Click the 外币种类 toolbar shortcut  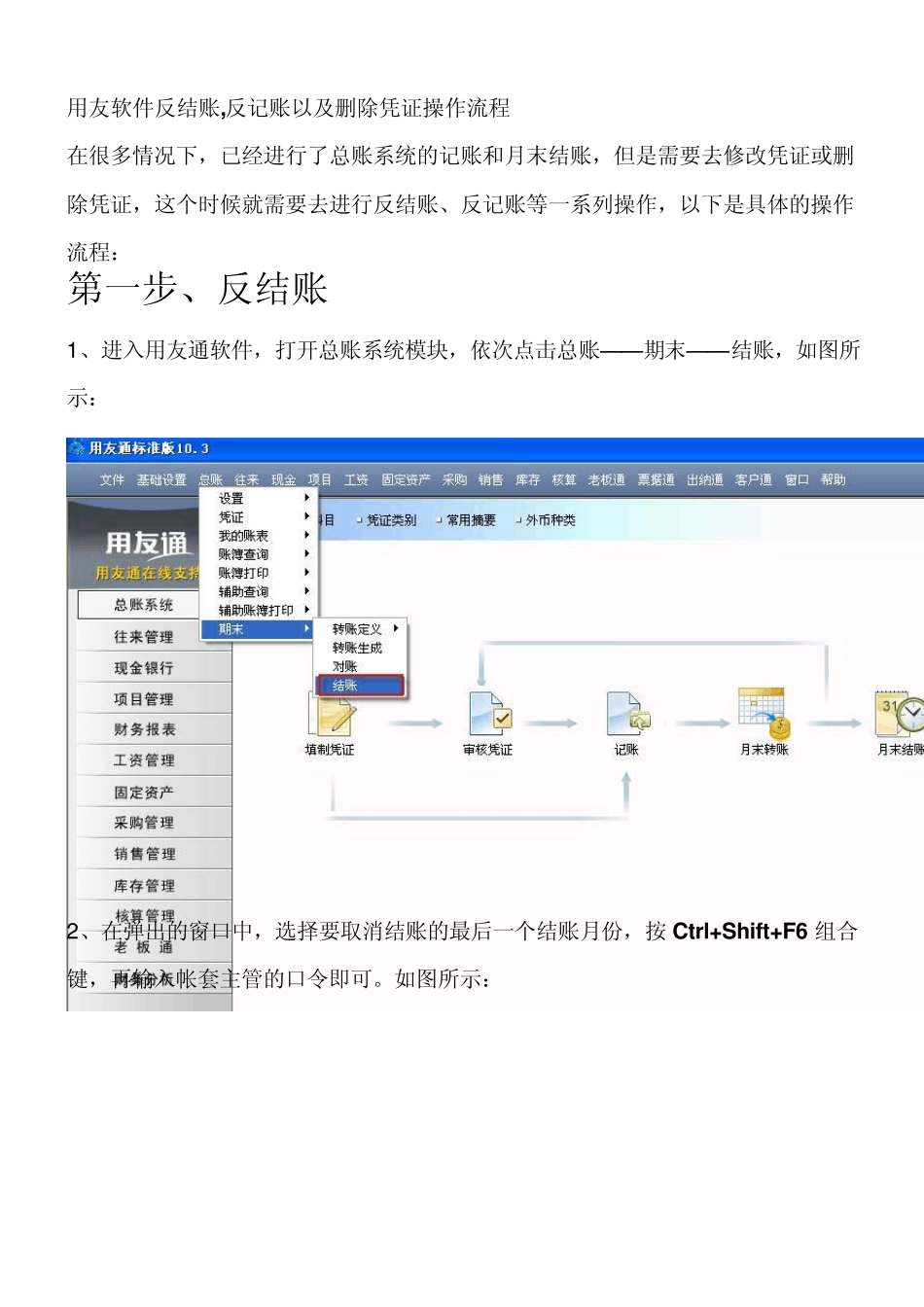pyautogui.click(x=546, y=520)
